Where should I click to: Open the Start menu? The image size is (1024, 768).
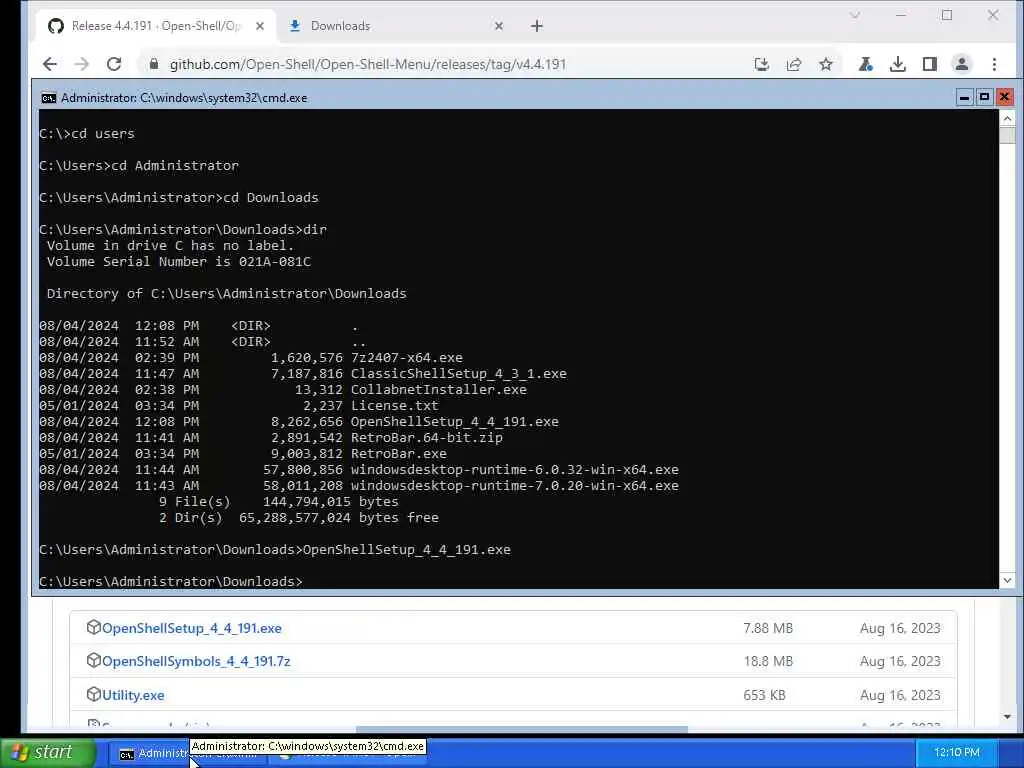tap(47, 752)
